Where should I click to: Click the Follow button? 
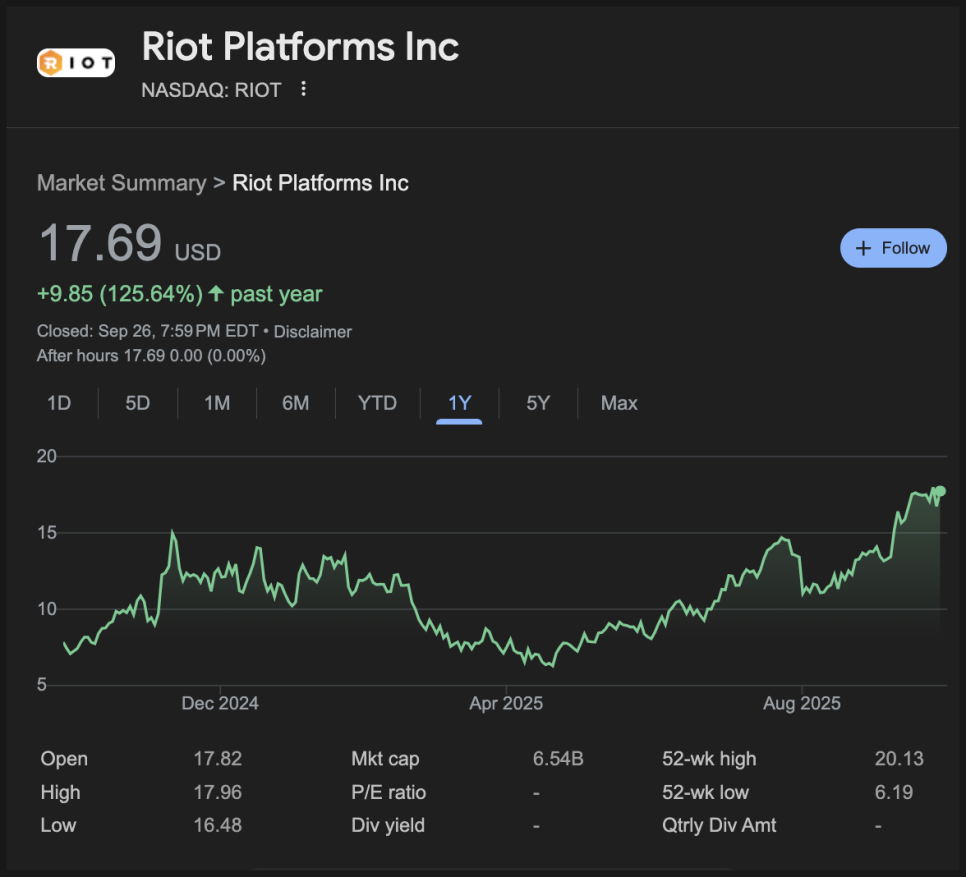(893, 248)
